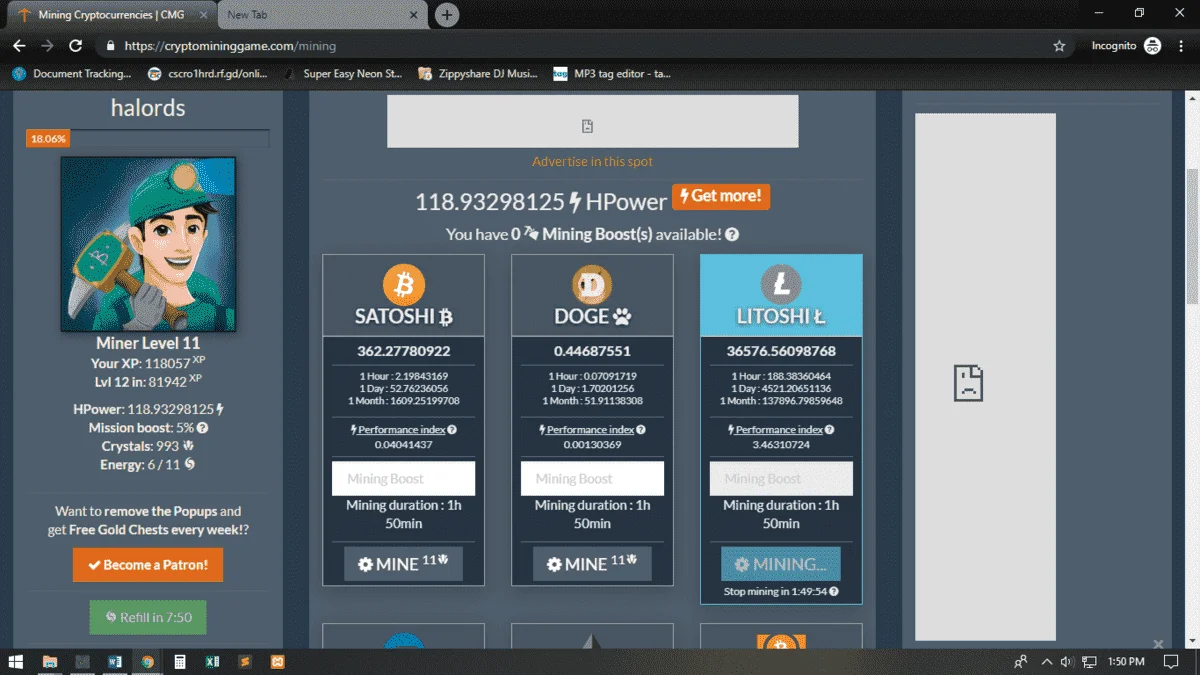Click the browser address bar URL
The height and width of the screenshot is (675, 1200).
coord(230,46)
